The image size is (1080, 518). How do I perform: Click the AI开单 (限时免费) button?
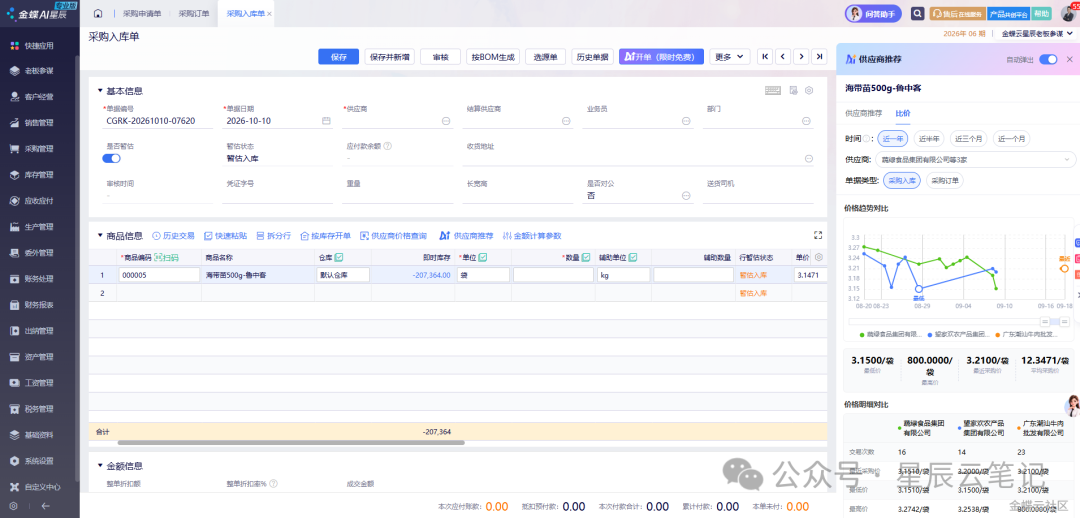tap(661, 56)
